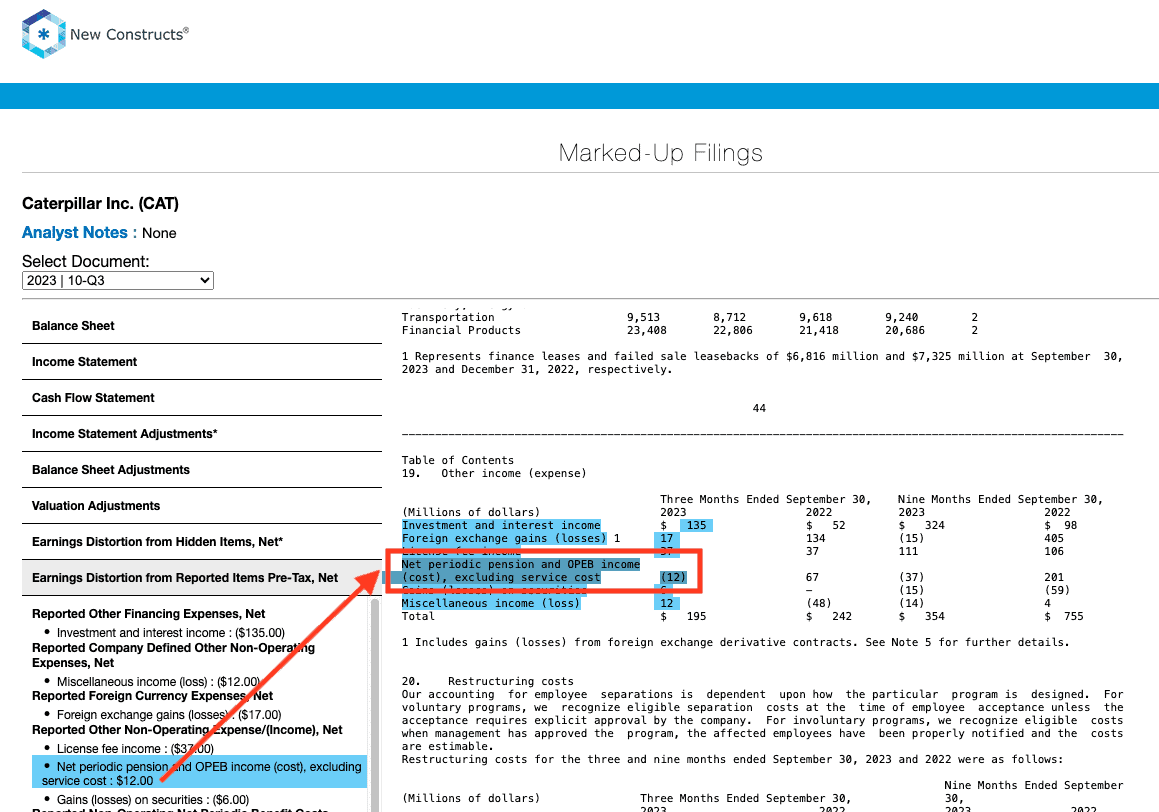
Task: Click the '19. Other income (expense)' heading
Action: 494,474
